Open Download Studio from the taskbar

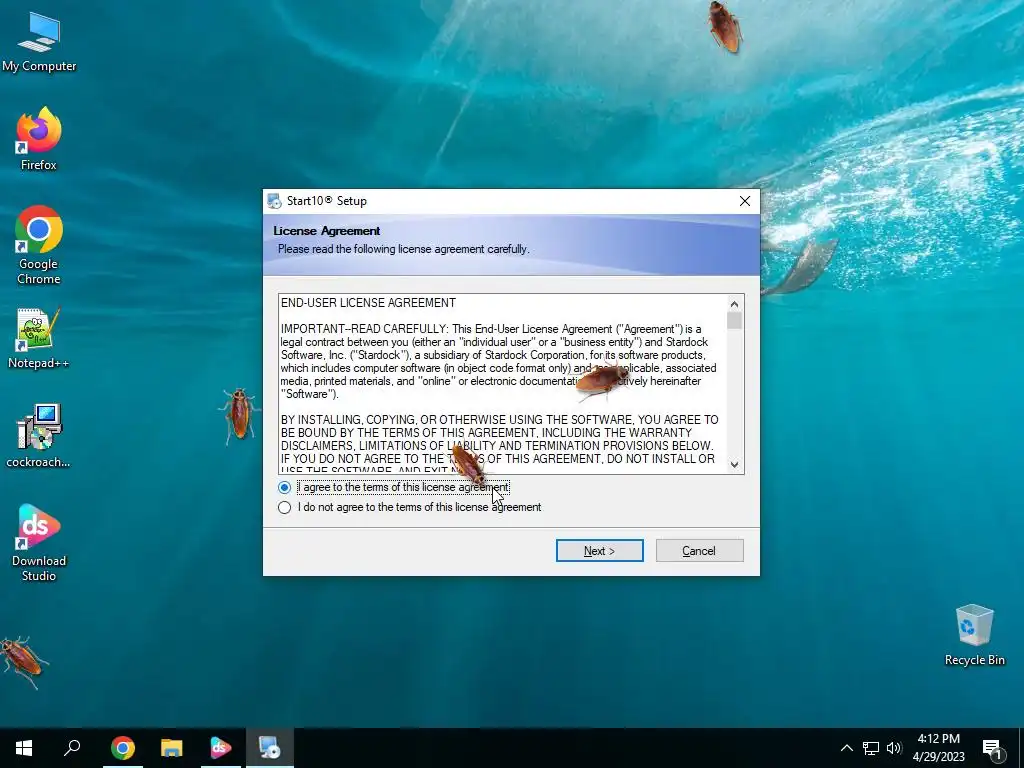tap(221, 748)
